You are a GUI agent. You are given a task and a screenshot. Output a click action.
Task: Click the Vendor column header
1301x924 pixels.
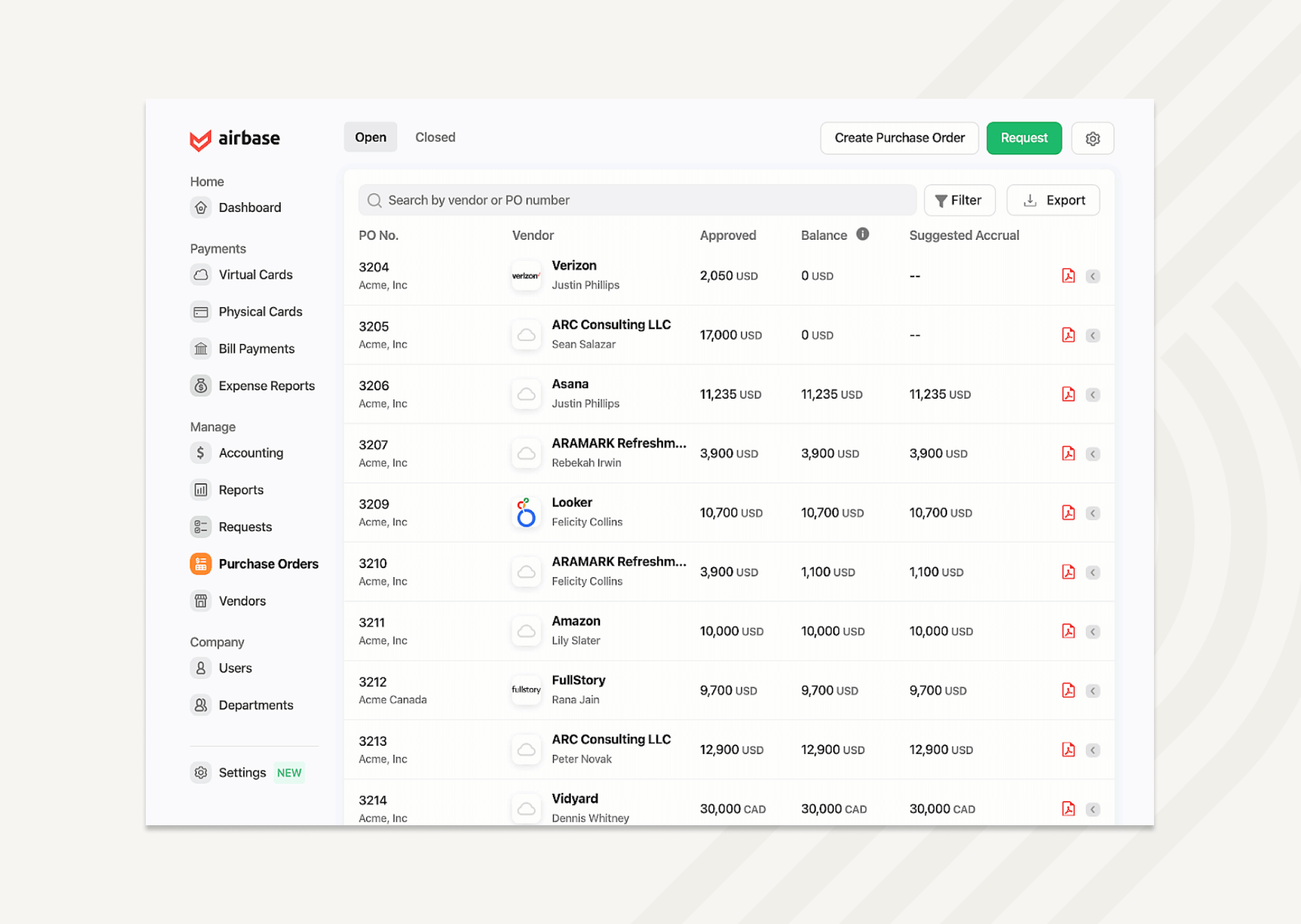pos(533,236)
